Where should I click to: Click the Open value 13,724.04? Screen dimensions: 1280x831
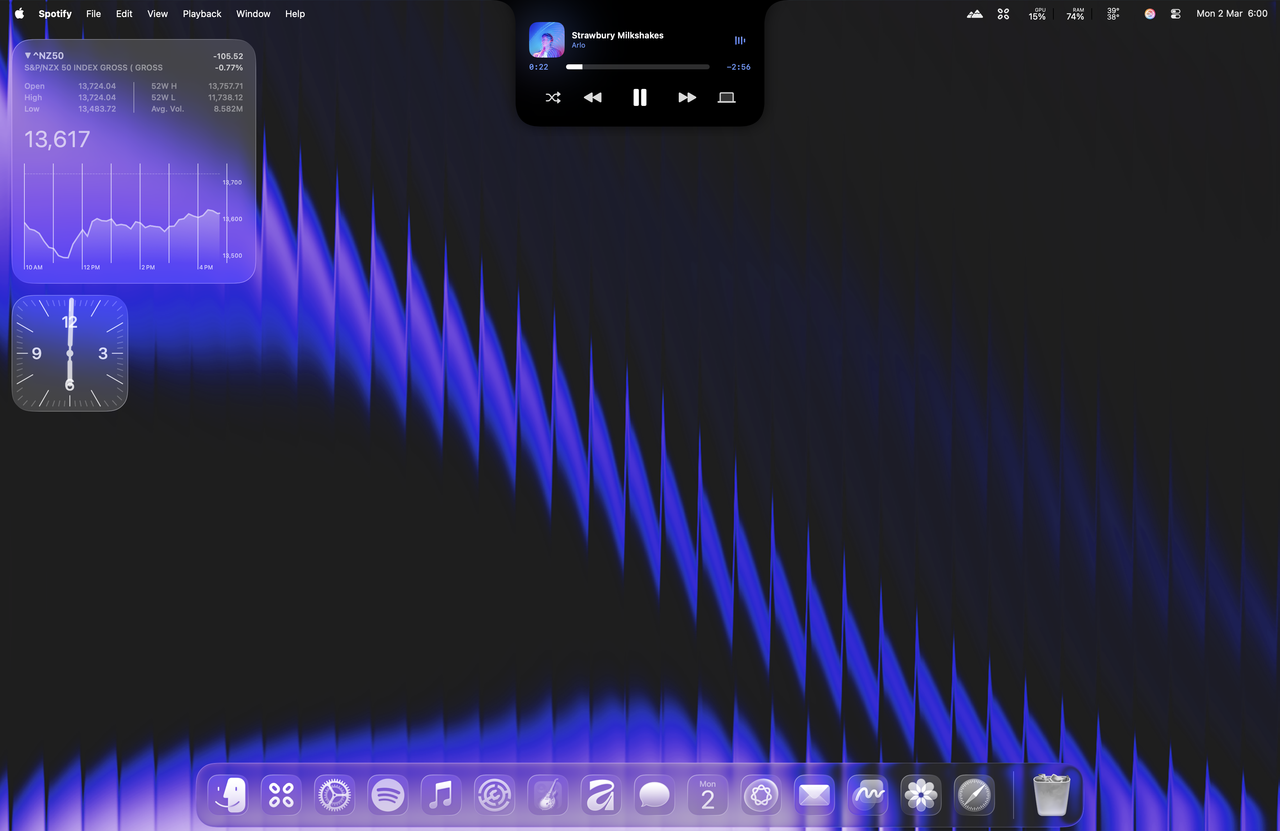[x=97, y=86]
